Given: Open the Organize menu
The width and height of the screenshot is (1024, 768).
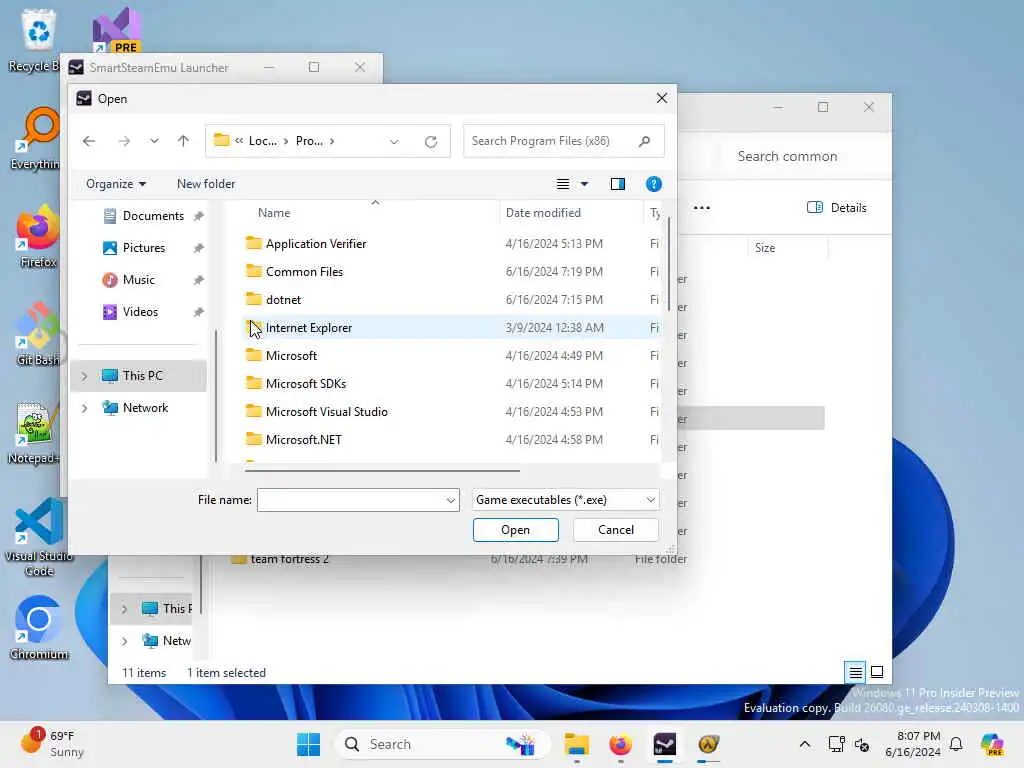Looking at the screenshot, I should (x=116, y=184).
